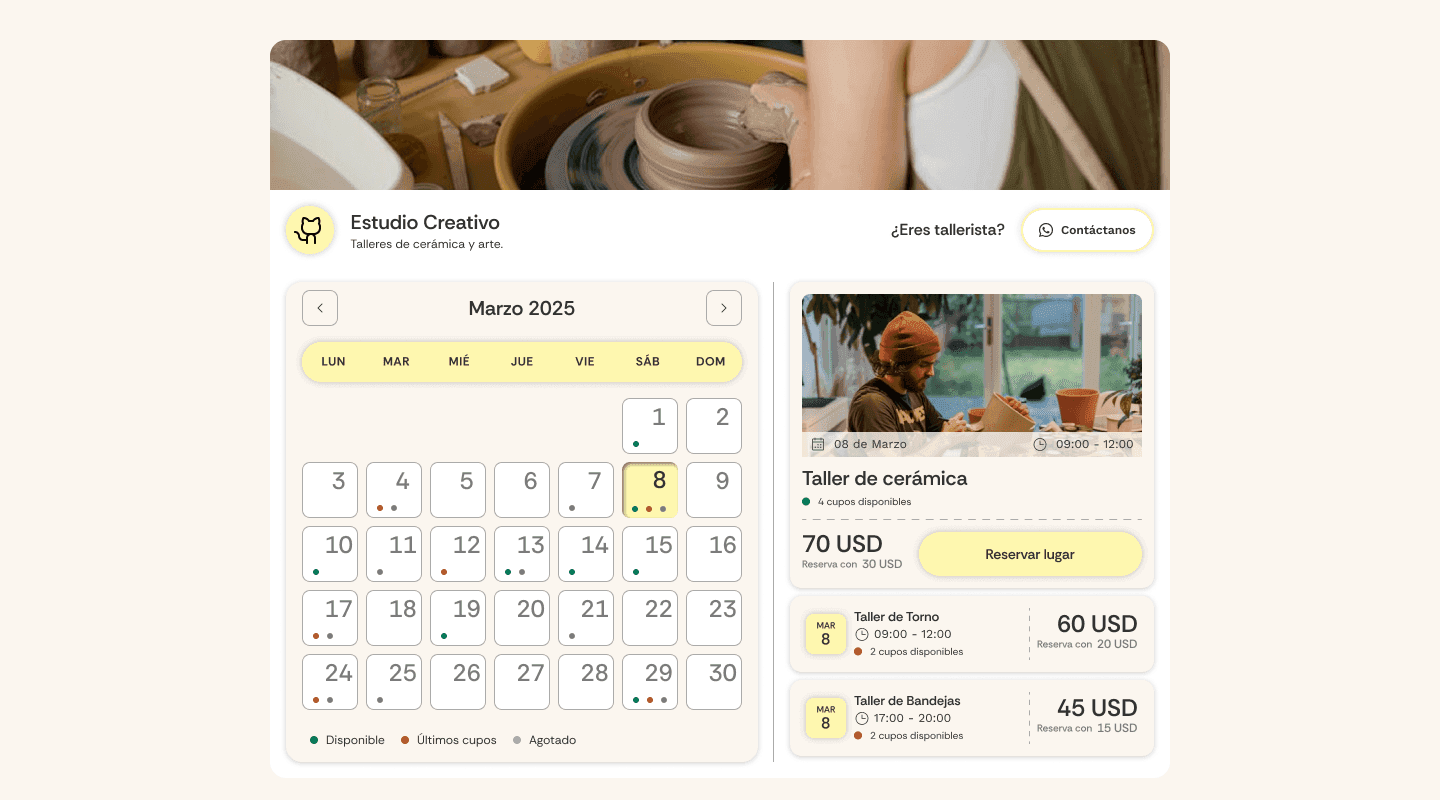Click the Últimos cupos legend entry
This screenshot has height=800, width=1440.
coord(448,740)
